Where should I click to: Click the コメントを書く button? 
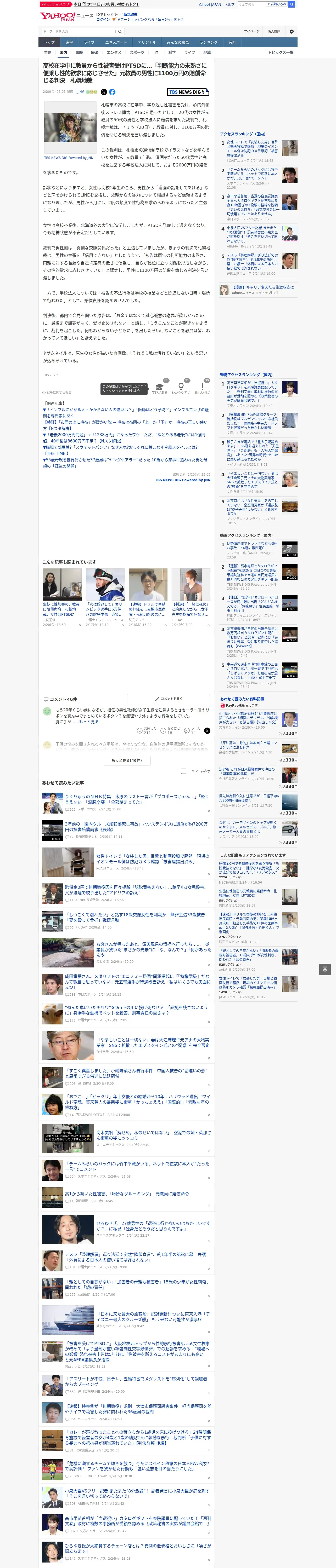click(168, 699)
